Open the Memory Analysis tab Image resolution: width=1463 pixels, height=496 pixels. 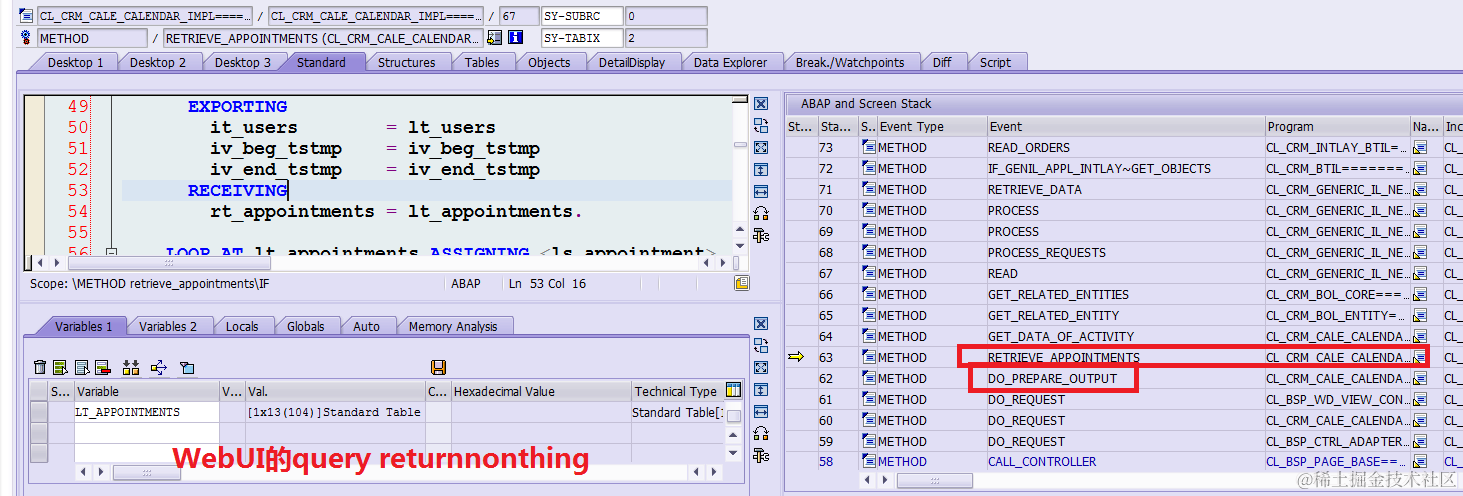(453, 326)
